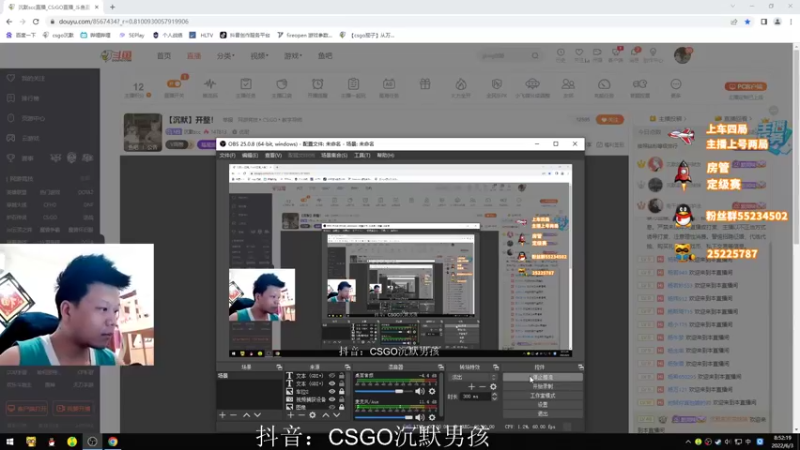800x450 pixels.
Task: Open OBS 帮助(H) menu
Action: pos(385,155)
